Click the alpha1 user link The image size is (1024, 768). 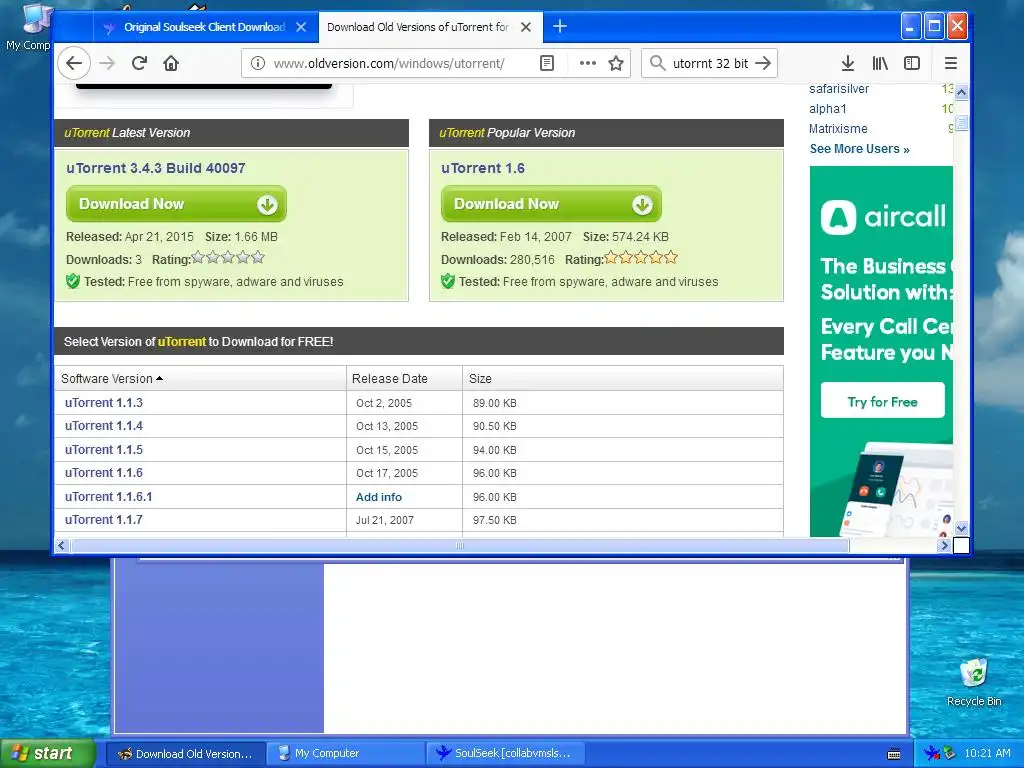(827, 109)
